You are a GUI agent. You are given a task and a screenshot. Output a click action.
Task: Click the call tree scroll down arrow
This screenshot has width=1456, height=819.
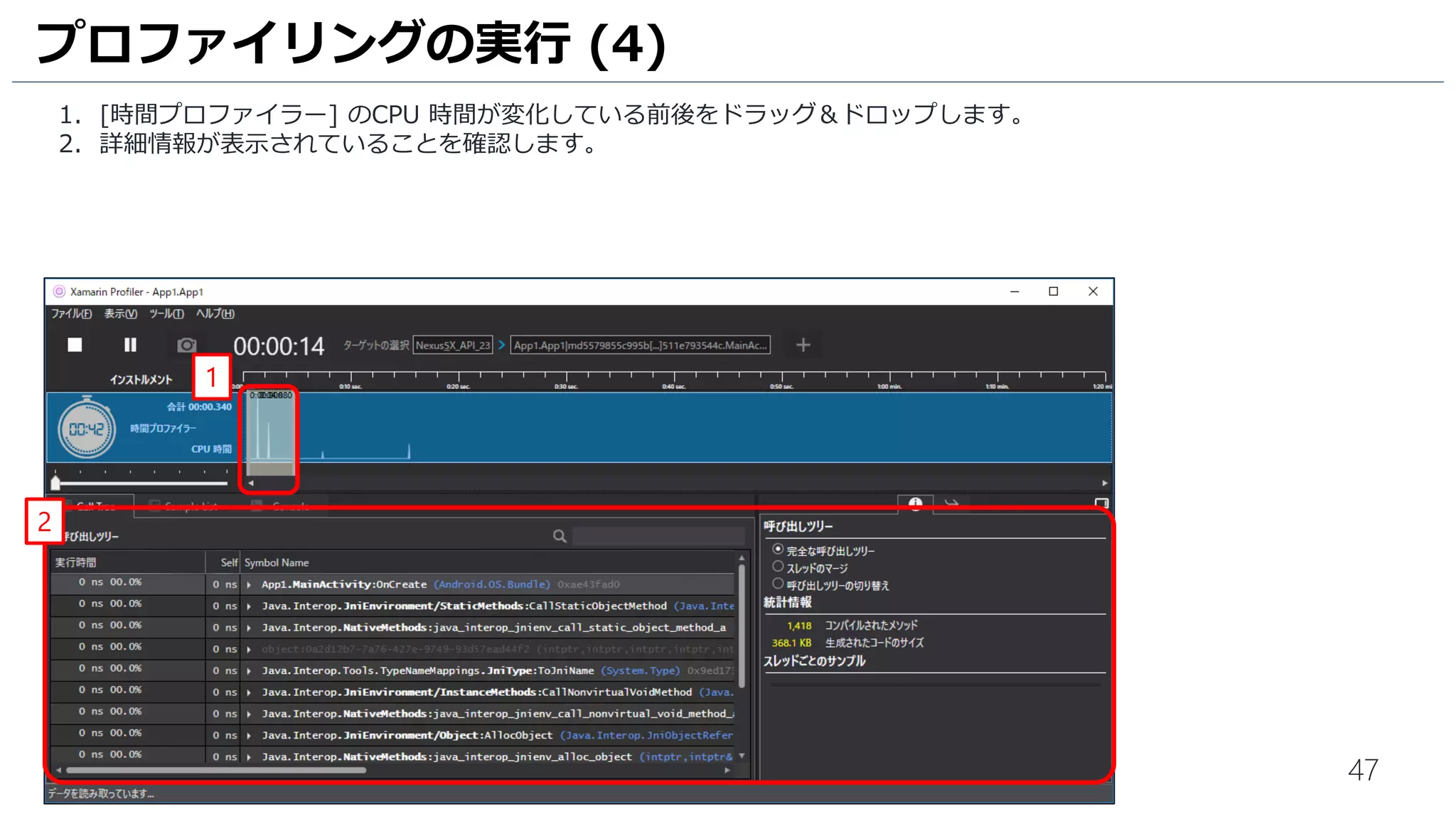coord(742,756)
